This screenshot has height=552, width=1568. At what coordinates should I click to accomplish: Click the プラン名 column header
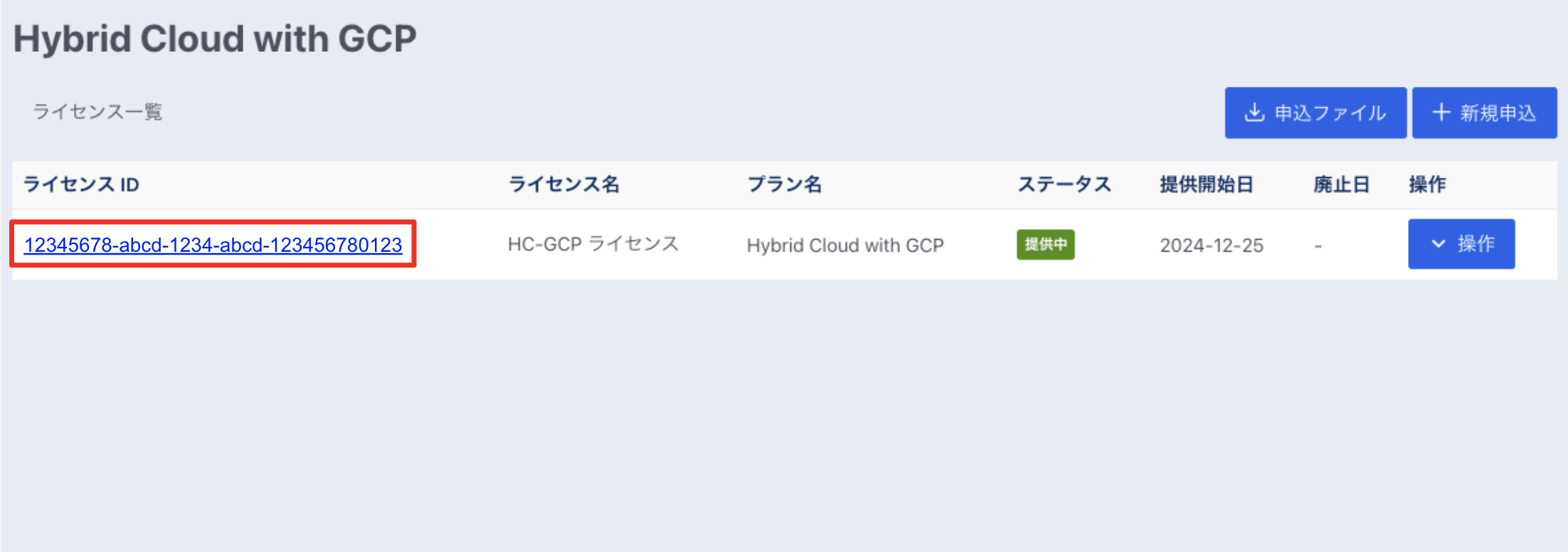[785, 185]
